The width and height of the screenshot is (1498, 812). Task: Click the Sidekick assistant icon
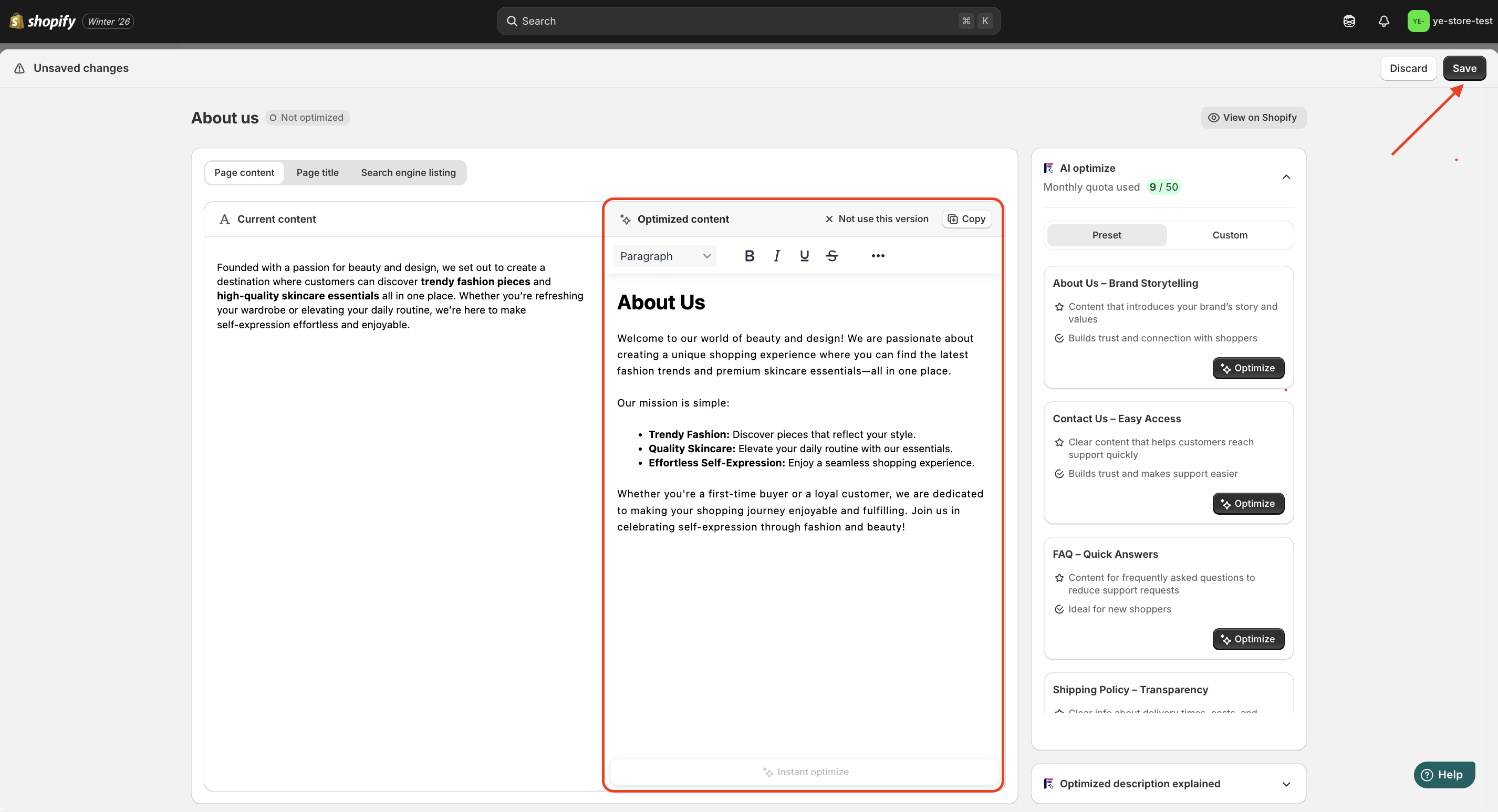(x=1349, y=22)
